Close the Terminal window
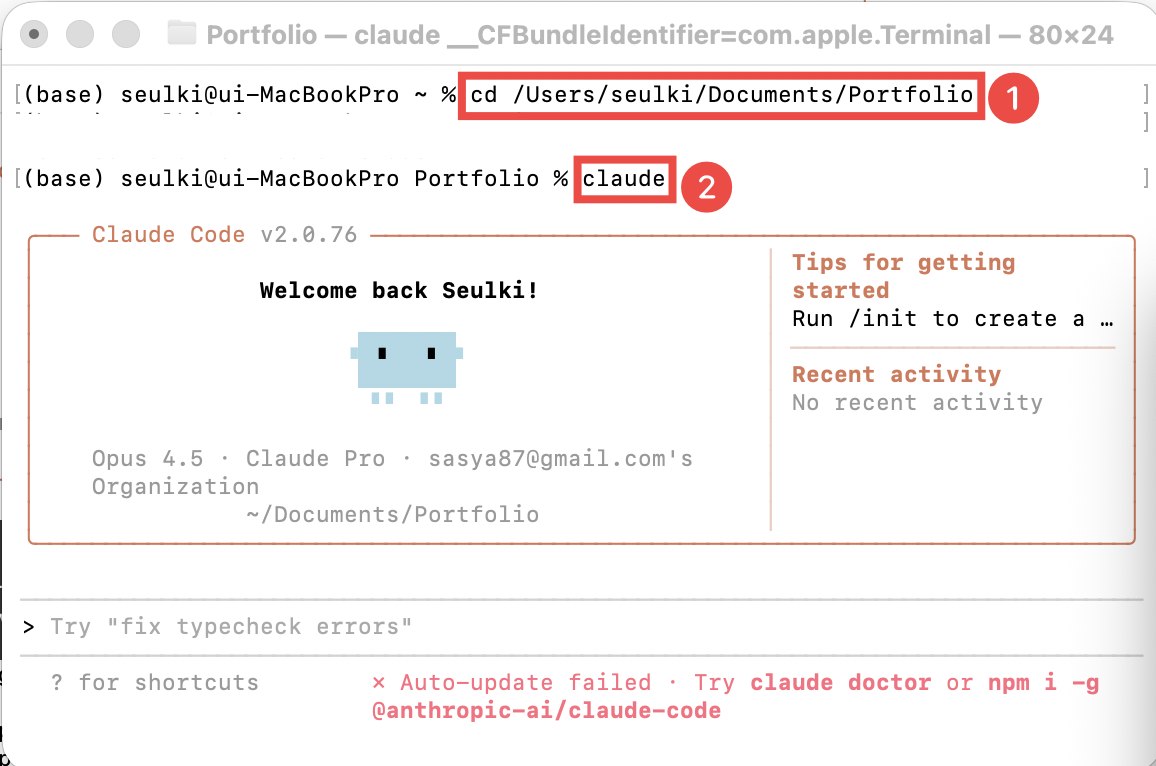Screen dimensions: 1156x766 click(x=35, y=34)
